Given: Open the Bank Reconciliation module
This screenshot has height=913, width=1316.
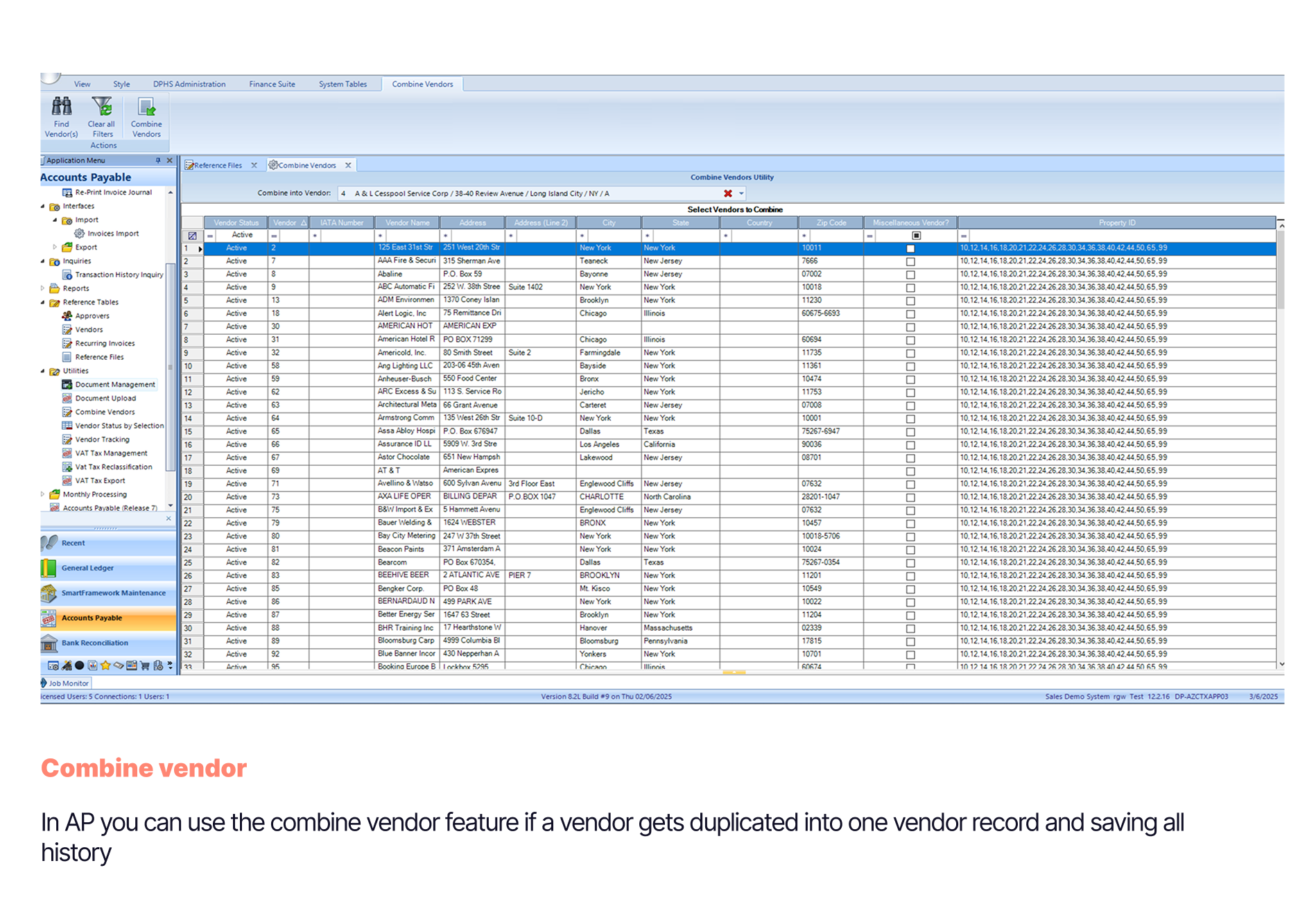Looking at the screenshot, I should click(x=108, y=643).
